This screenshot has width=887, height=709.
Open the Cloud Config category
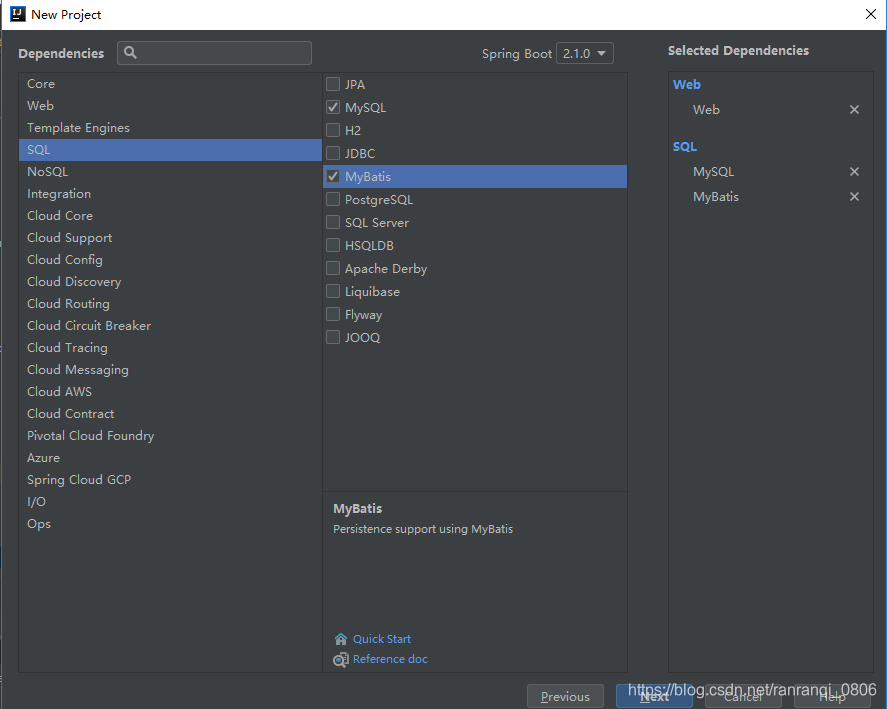point(170,260)
